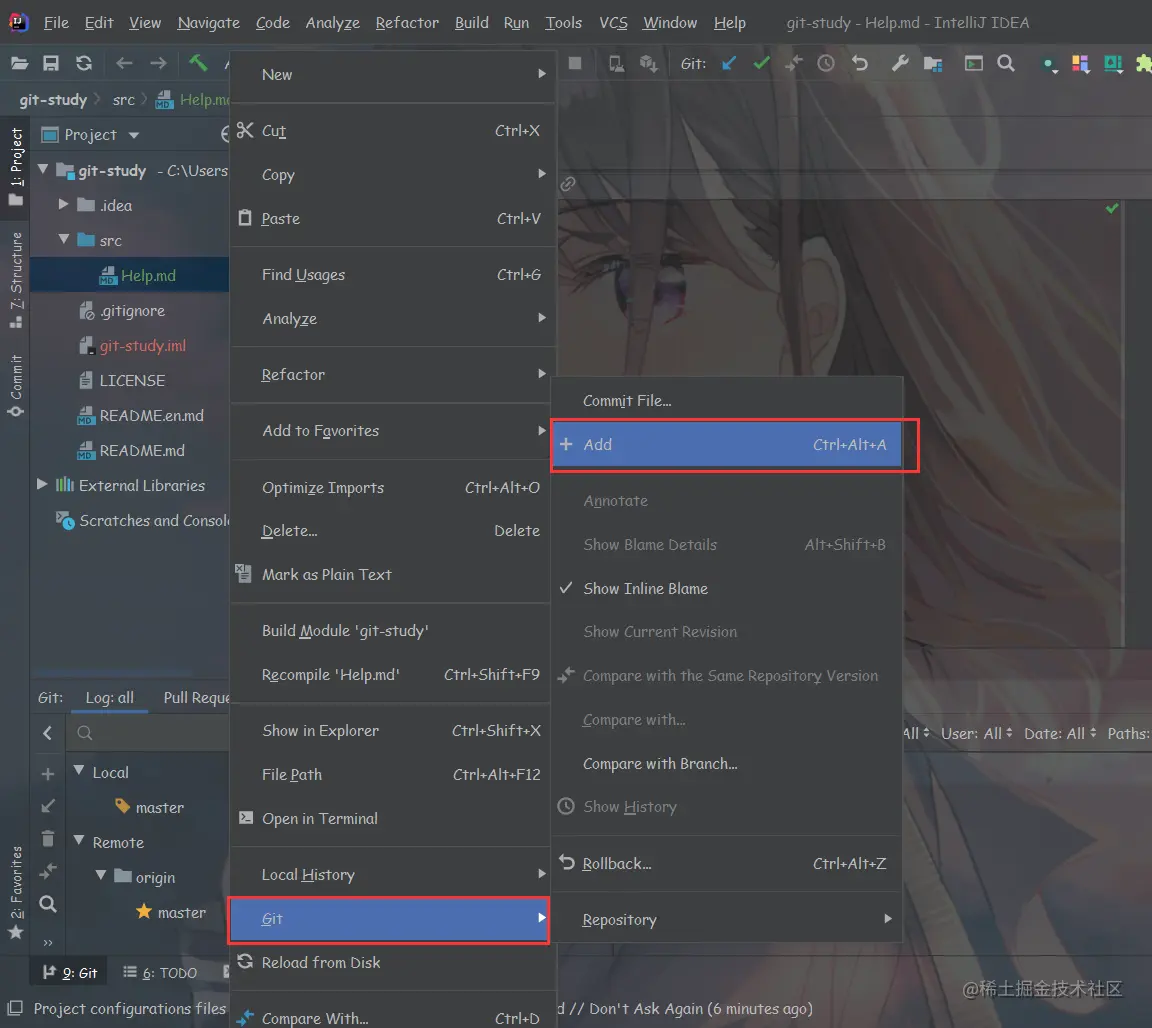Click the Synchronize refresh toolbar icon
Screen dimensions: 1152x1028
click(x=84, y=64)
